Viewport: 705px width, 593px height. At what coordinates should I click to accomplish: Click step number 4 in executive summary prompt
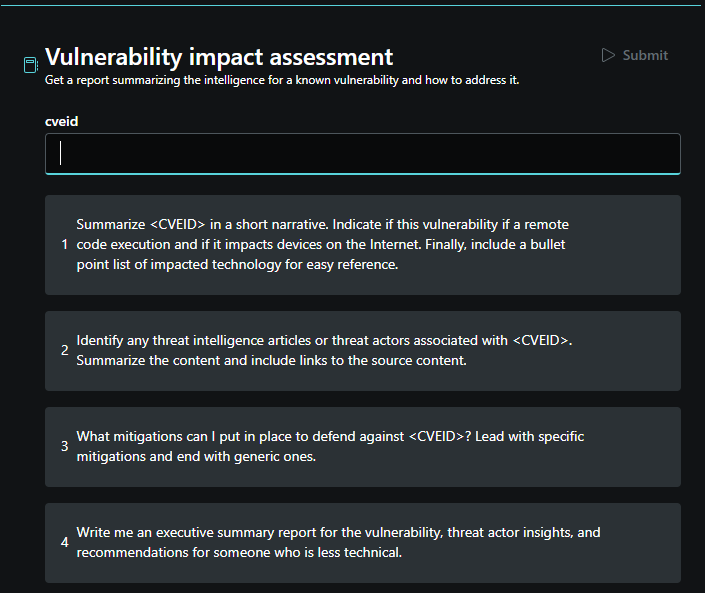pyautogui.click(x=64, y=542)
